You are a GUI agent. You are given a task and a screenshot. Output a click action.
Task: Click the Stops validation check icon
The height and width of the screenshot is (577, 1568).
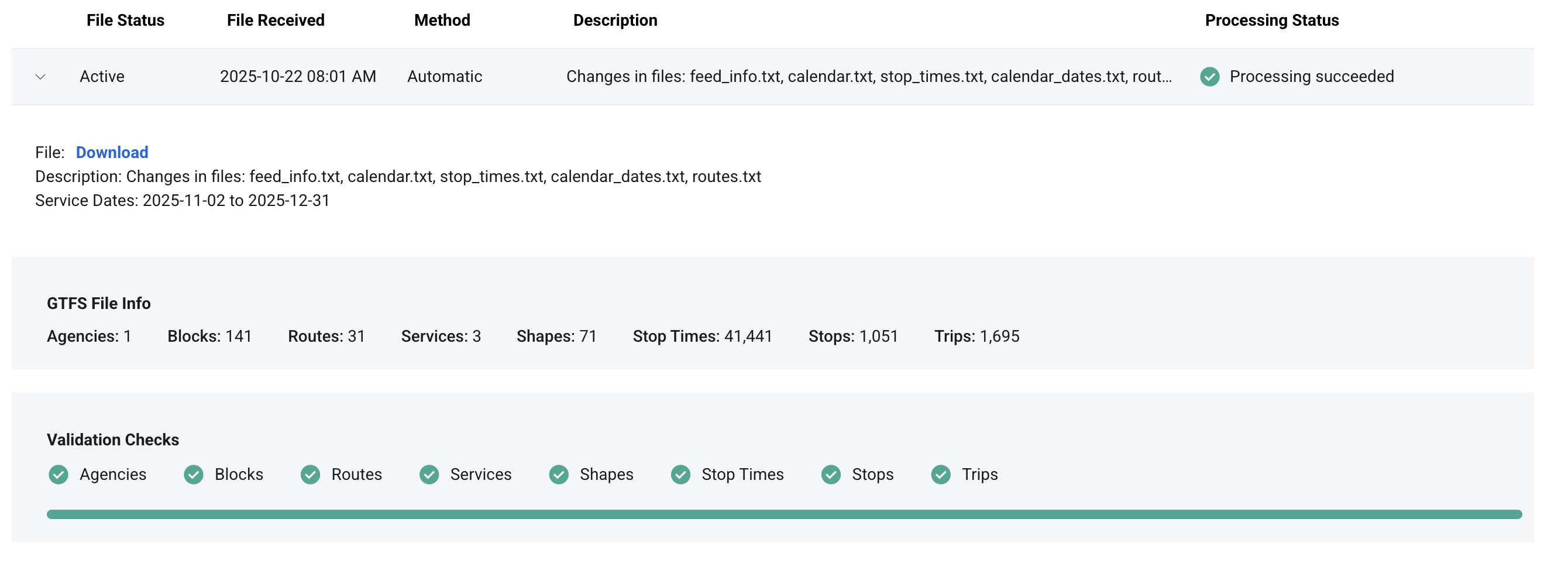coord(830,474)
